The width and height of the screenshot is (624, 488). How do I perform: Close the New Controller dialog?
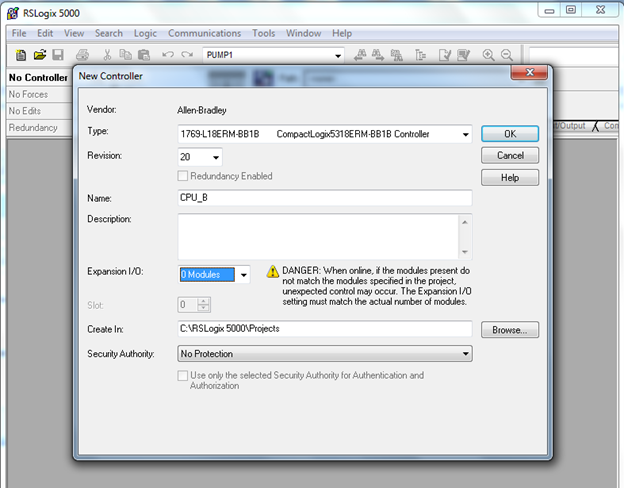click(x=529, y=72)
